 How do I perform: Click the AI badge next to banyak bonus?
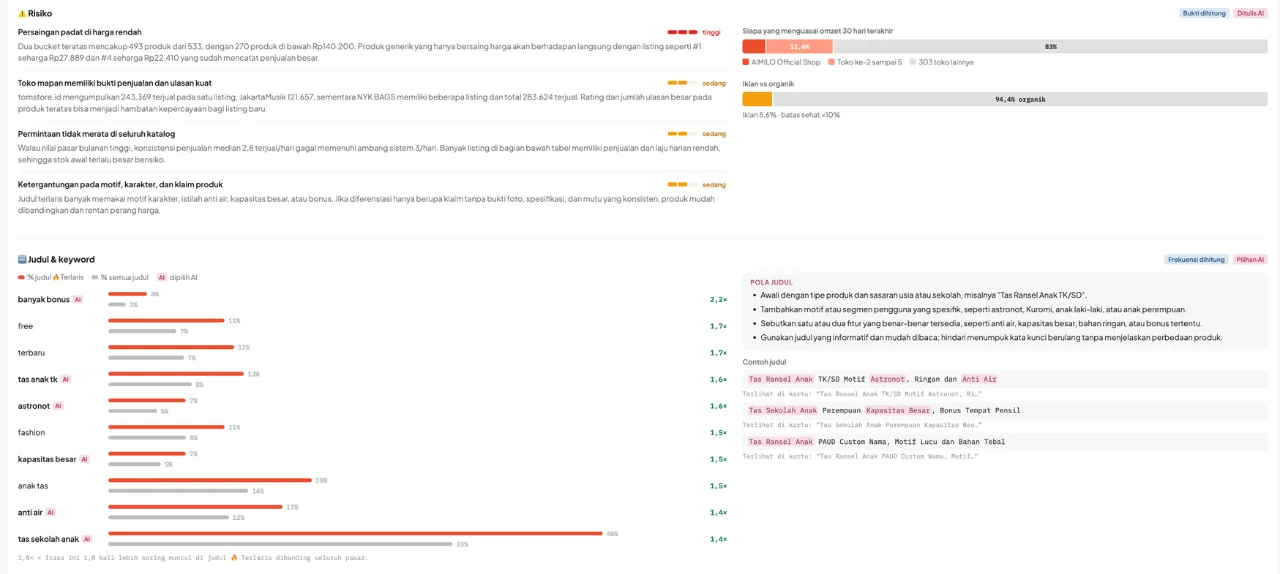78,299
